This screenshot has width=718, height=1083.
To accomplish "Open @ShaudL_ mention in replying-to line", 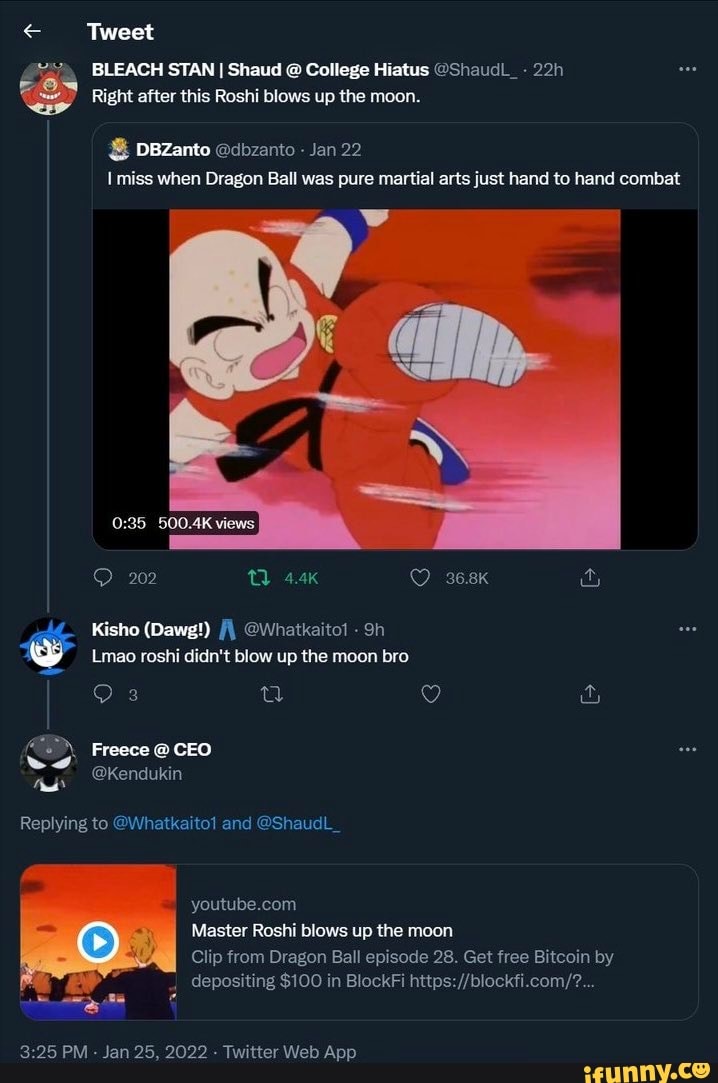I will [298, 823].
